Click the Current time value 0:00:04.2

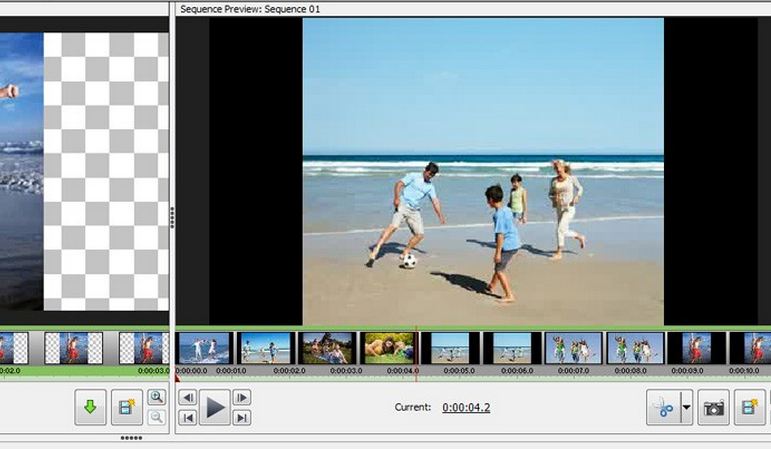tap(466, 407)
